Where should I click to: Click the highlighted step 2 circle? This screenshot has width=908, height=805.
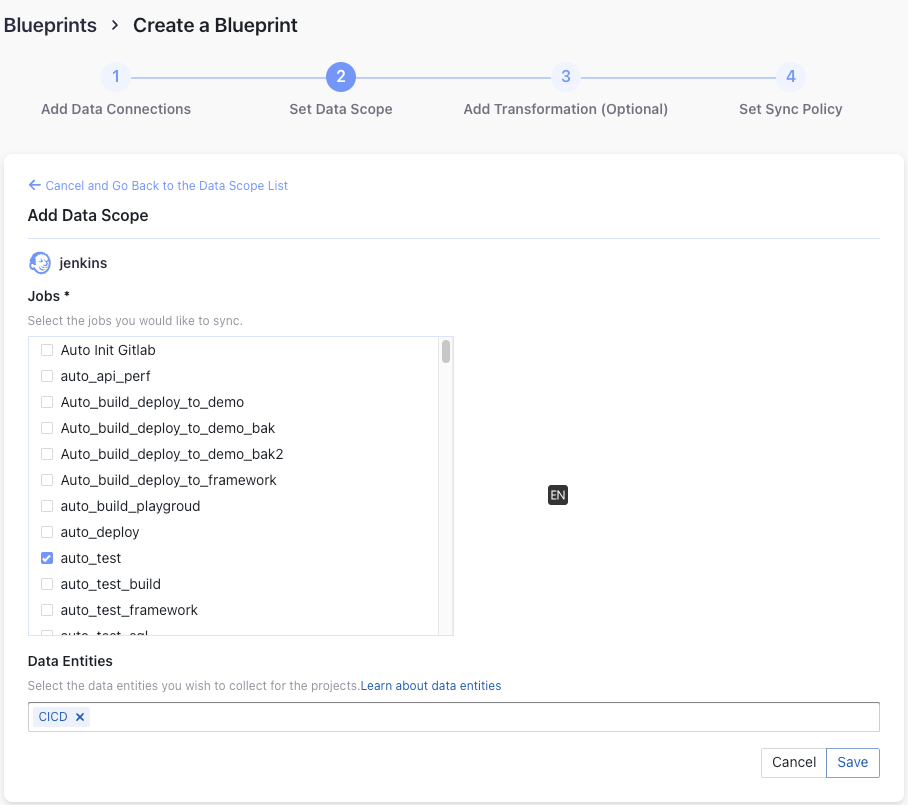tap(340, 76)
